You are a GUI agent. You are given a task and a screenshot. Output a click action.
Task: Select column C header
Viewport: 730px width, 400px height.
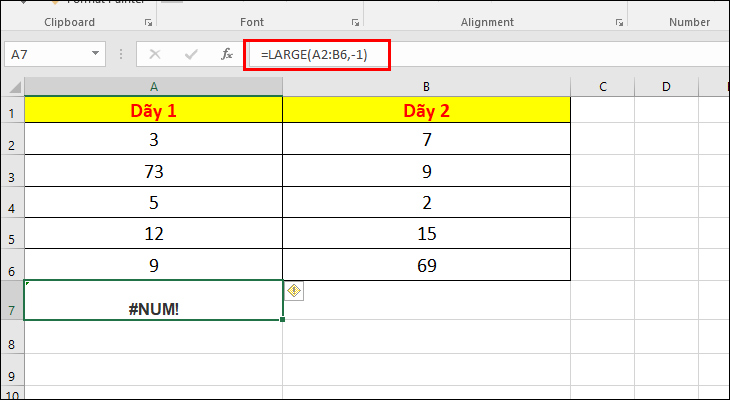click(603, 87)
